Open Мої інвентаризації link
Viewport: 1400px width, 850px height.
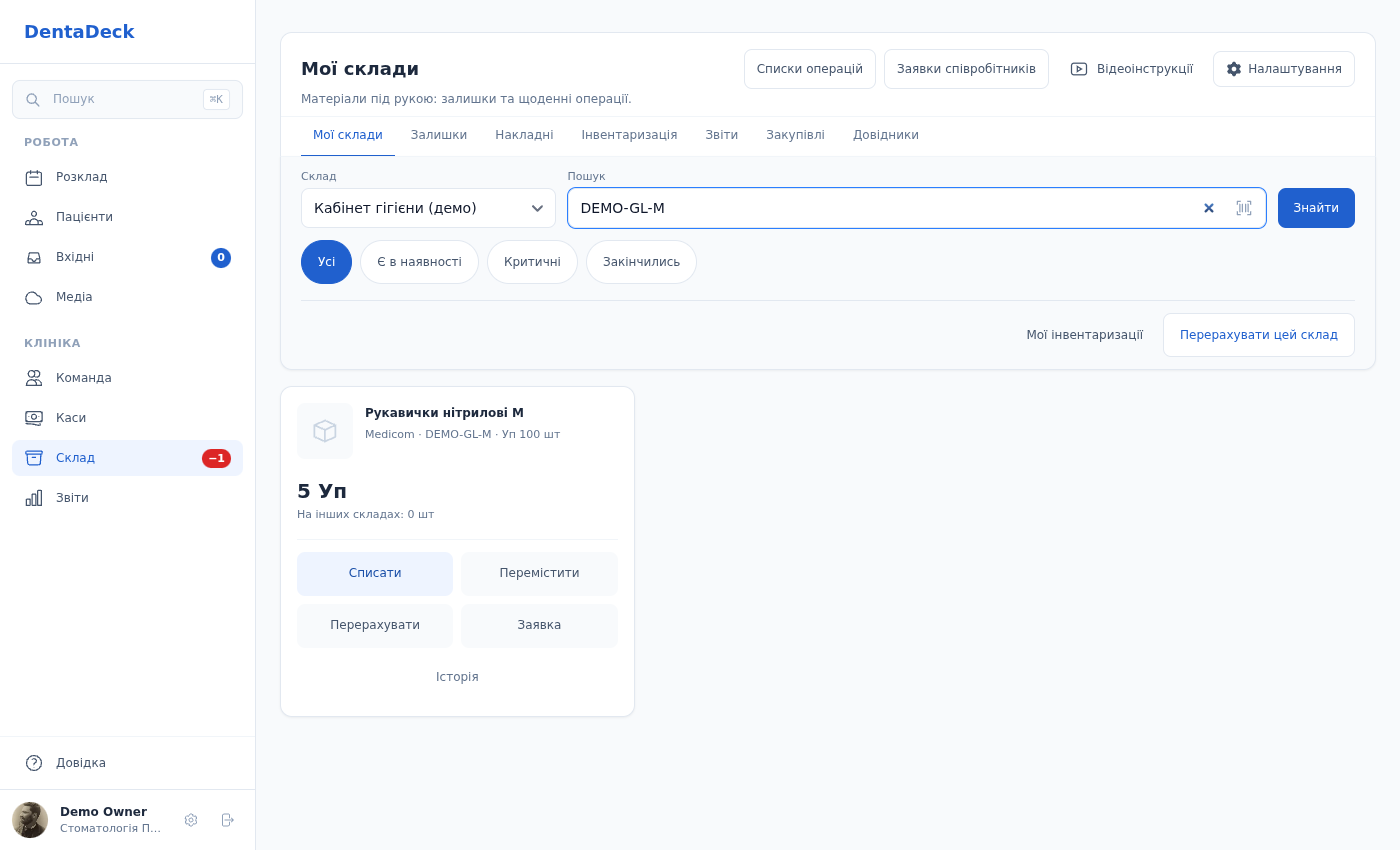click(1084, 335)
